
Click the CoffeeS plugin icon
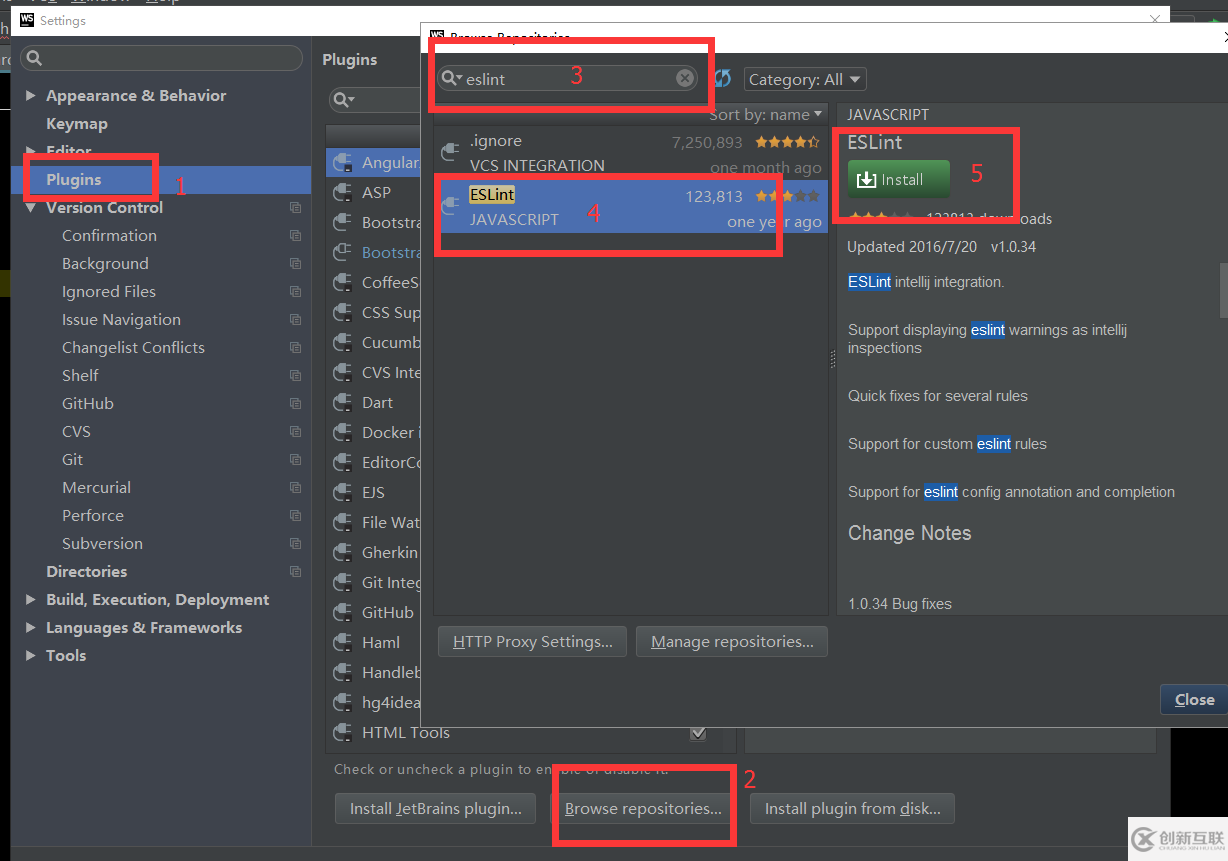342,282
